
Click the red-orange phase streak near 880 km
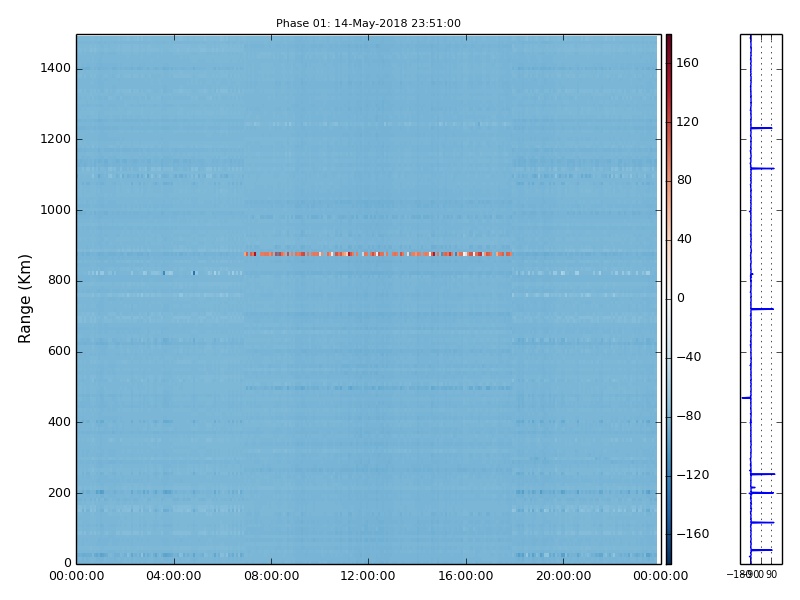[378, 254]
